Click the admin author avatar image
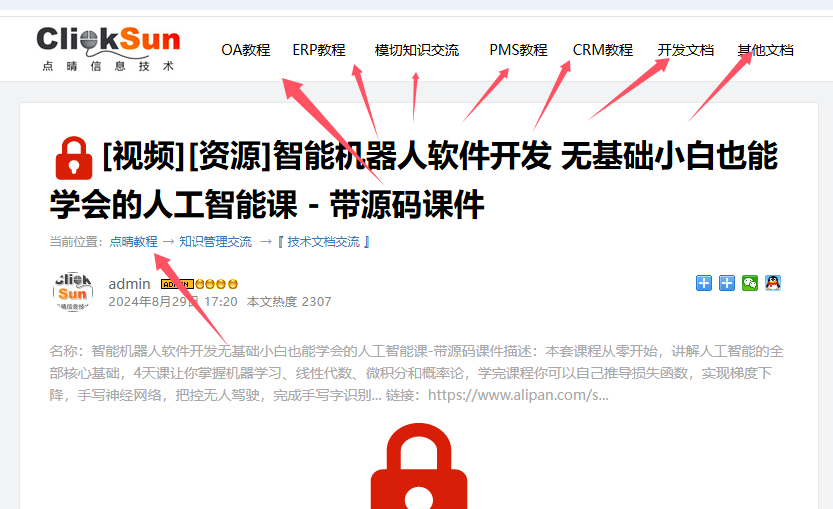This screenshot has height=509, width=833. tap(73, 292)
